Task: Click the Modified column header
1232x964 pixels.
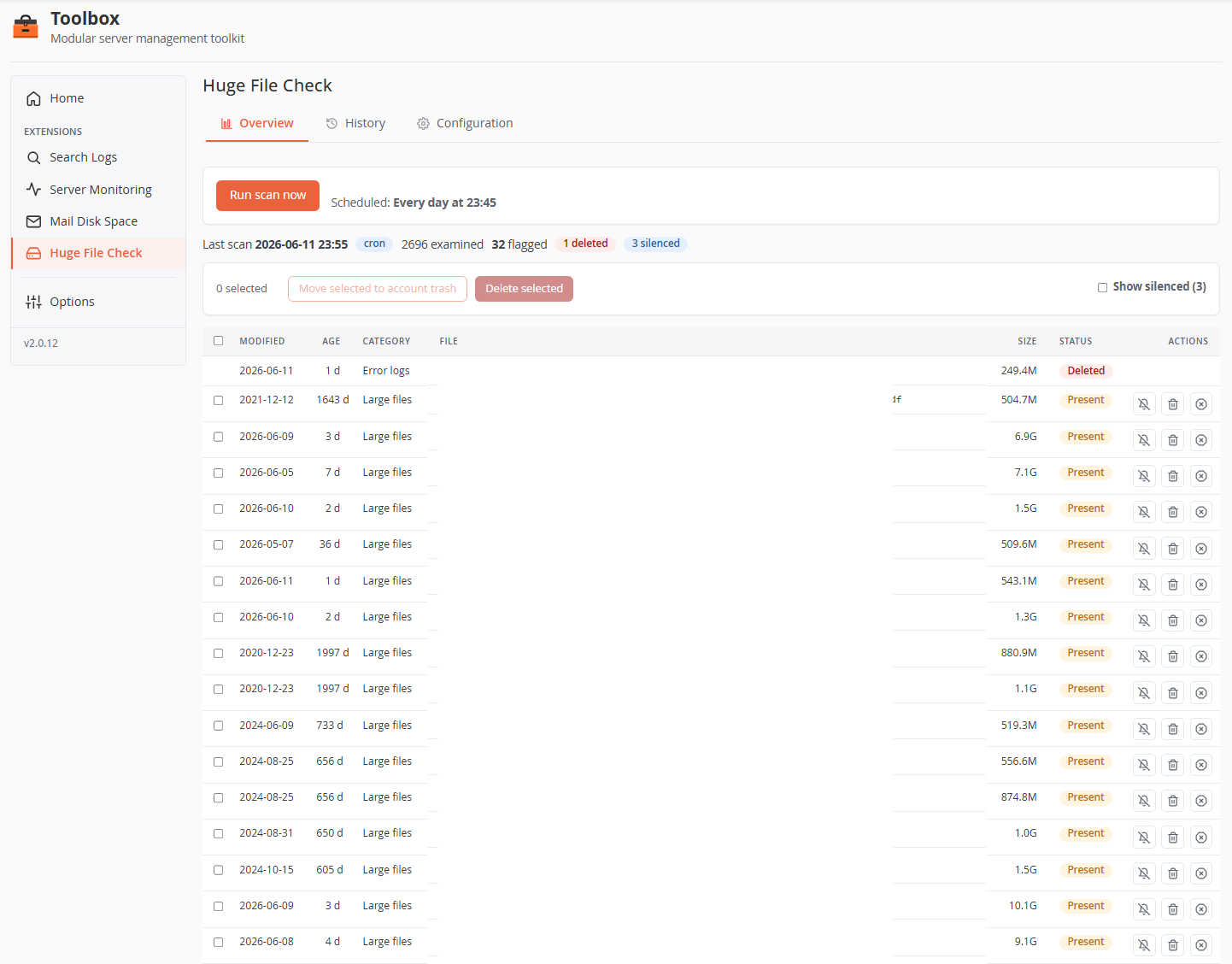Action: tap(262, 341)
